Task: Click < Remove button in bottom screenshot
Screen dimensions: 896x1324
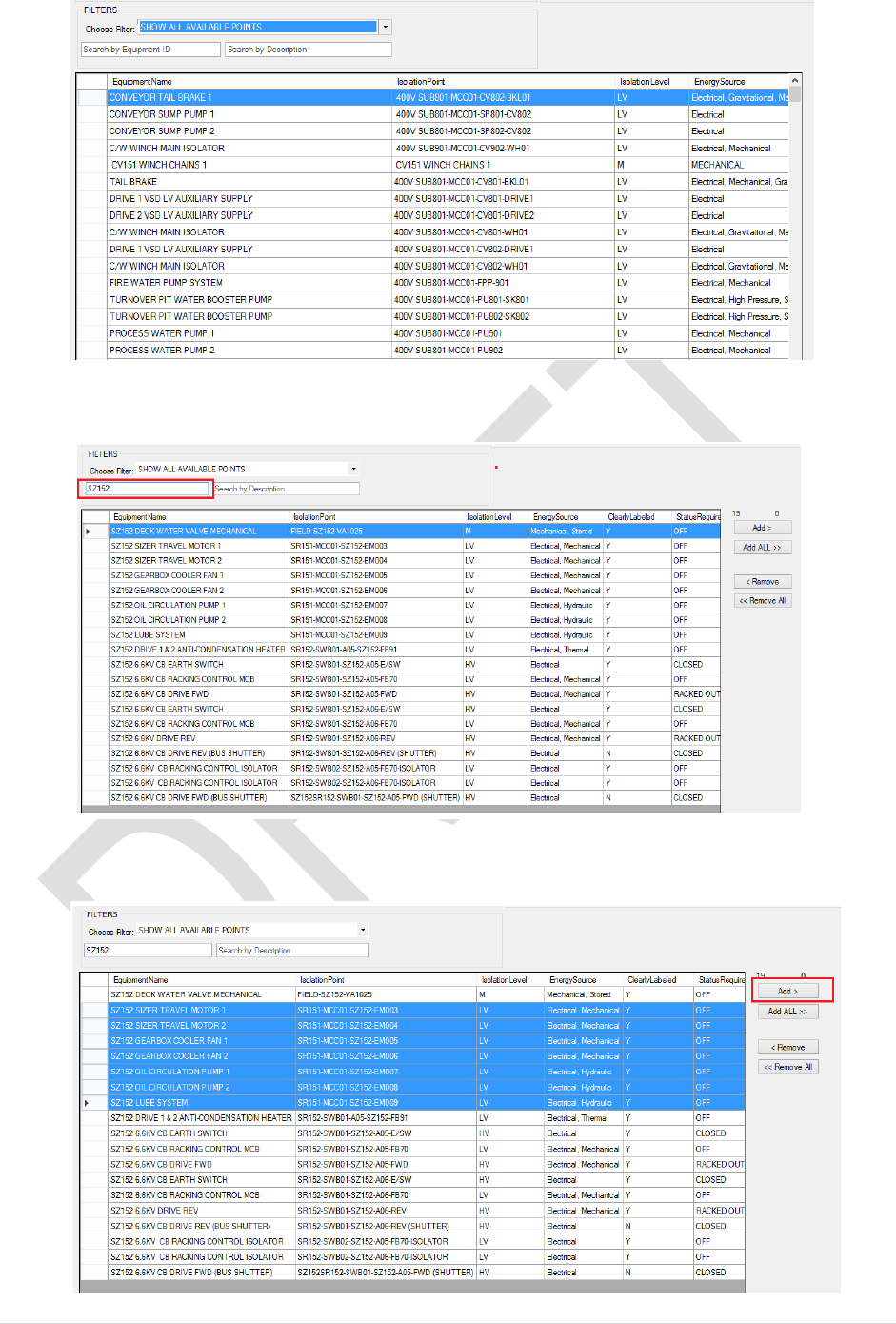Action: point(788,1048)
